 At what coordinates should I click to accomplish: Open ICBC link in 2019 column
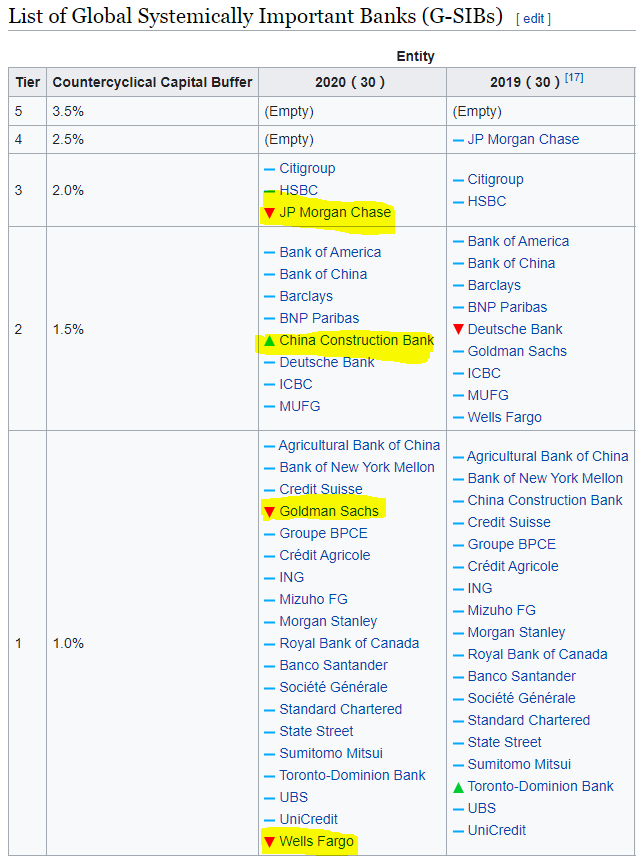484,373
